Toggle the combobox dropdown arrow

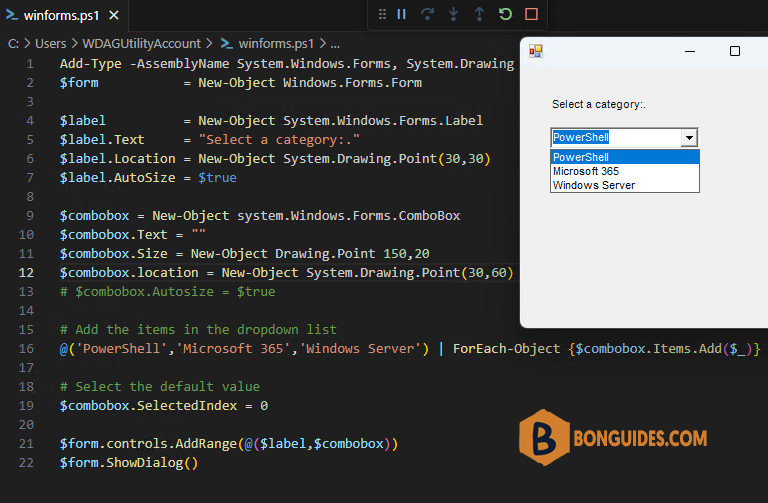[x=689, y=138]
